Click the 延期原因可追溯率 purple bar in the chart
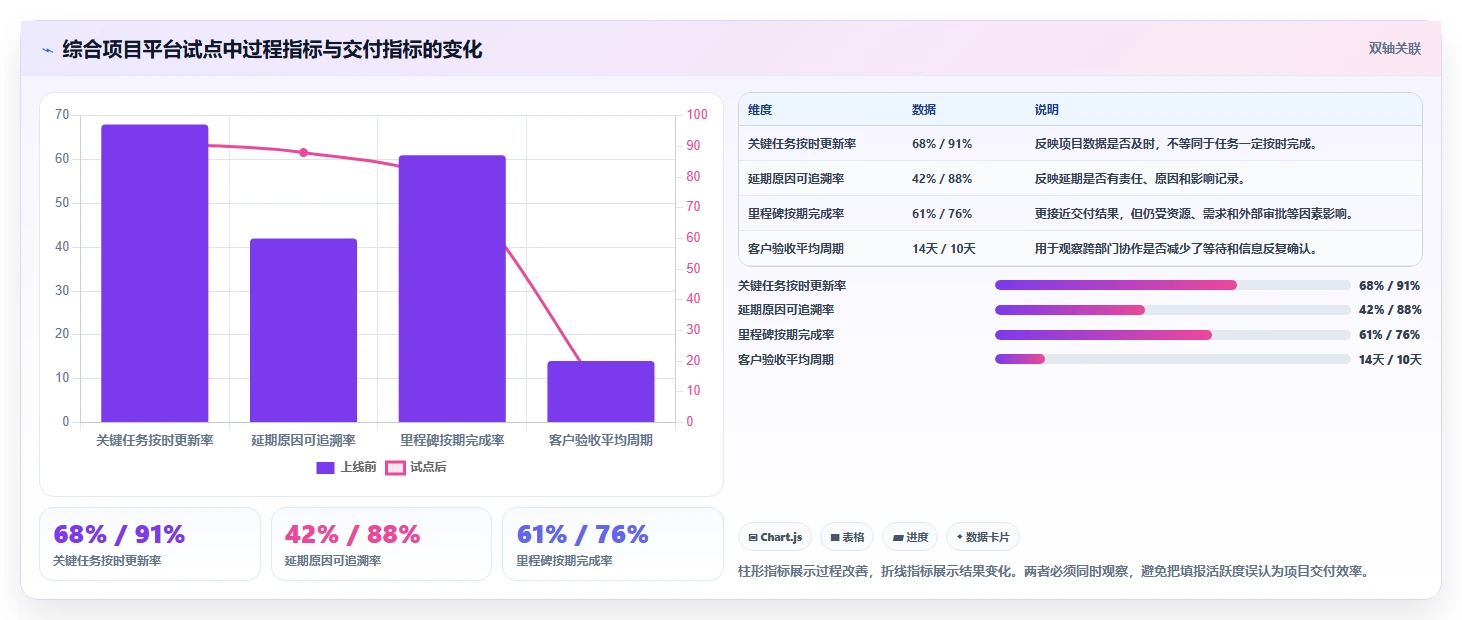The image size is (1462, 620). [303, 330]
